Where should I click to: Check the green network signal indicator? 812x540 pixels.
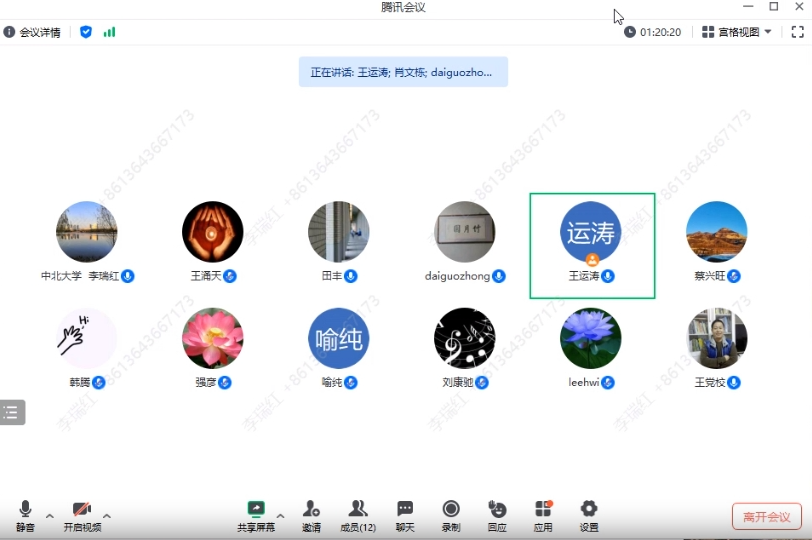coord(109,32)
